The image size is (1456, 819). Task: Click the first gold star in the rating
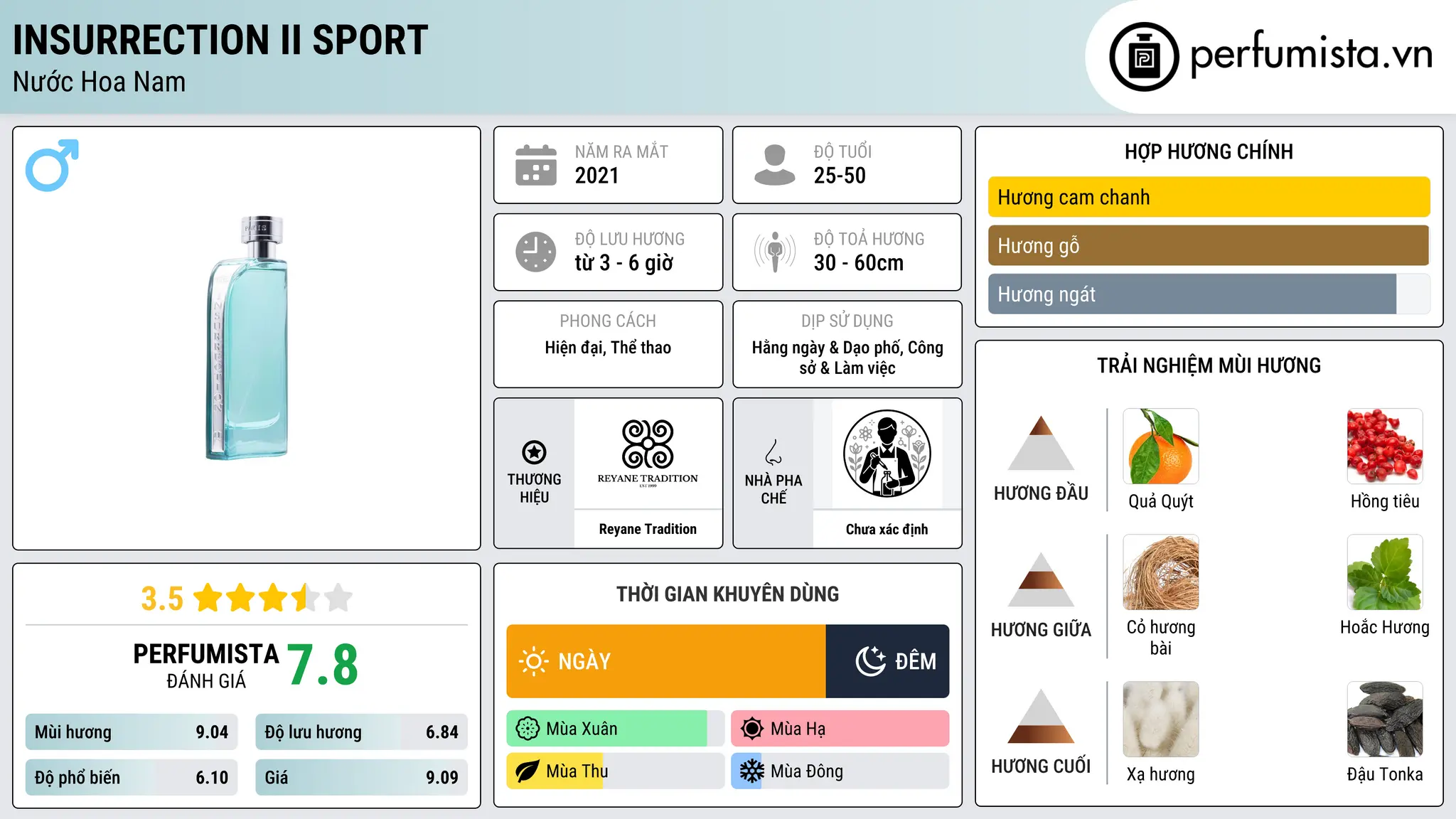208,598
